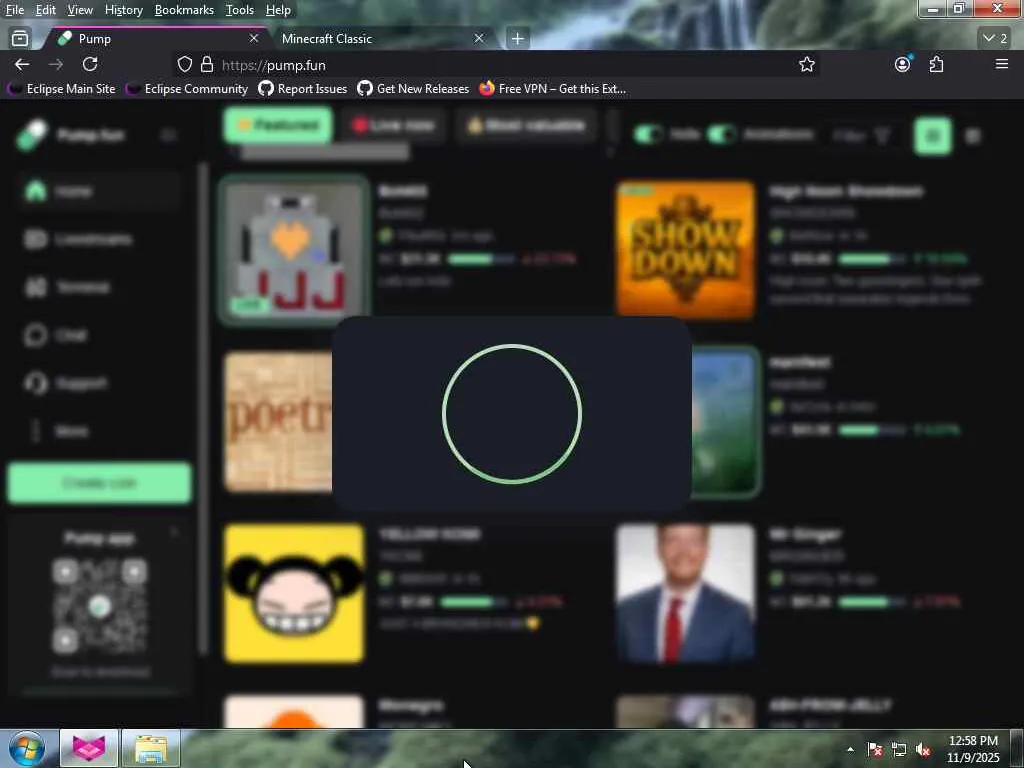The image size is (1024, 768).
Task: Open the Edit menu
Action: [x=46, y=10]
